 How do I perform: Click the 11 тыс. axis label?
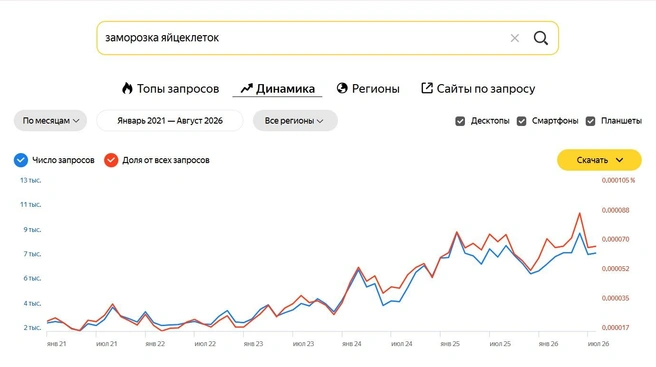click(31, 205)
